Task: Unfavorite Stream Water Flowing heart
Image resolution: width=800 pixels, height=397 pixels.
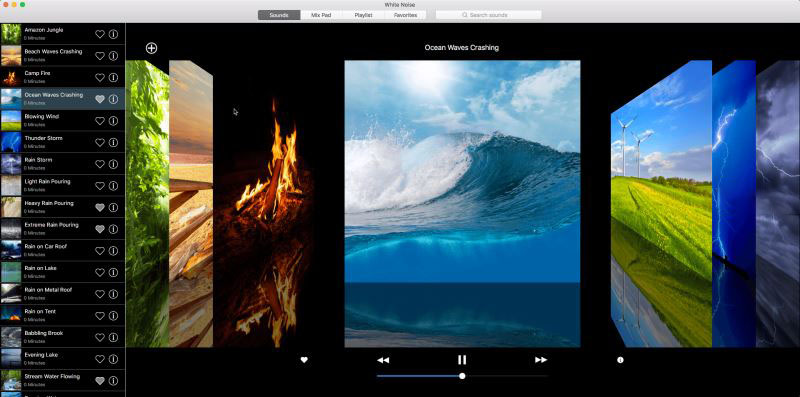Action: (100, 381)
